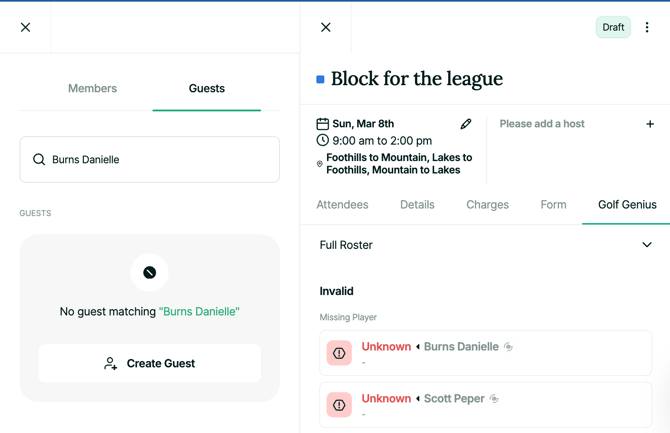The height and width of the screenshot is (433, 670).
Task: Open the three-dot more options menu
Action: click(x=647, y=28)
